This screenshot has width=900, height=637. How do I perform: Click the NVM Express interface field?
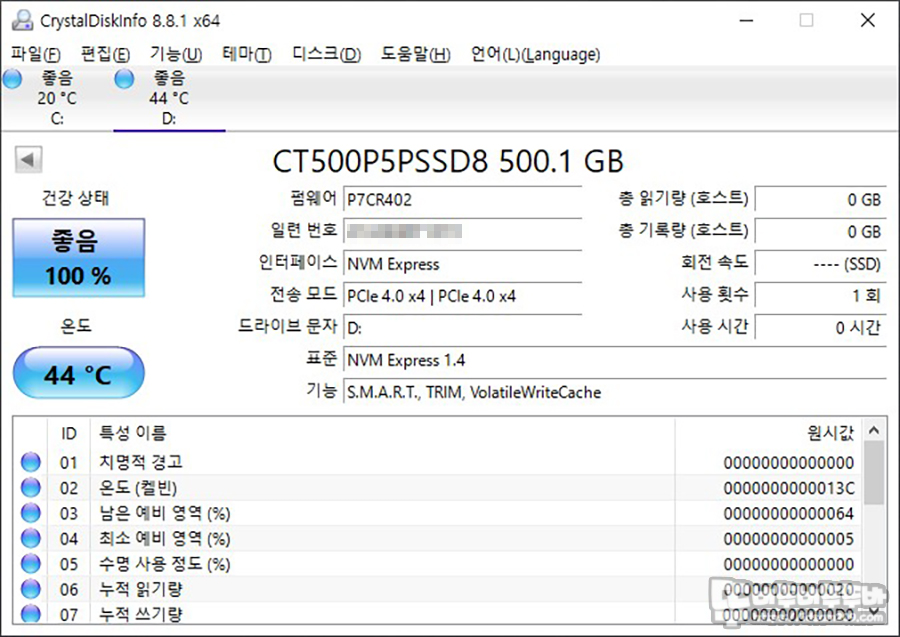click(x=463, y=264)
